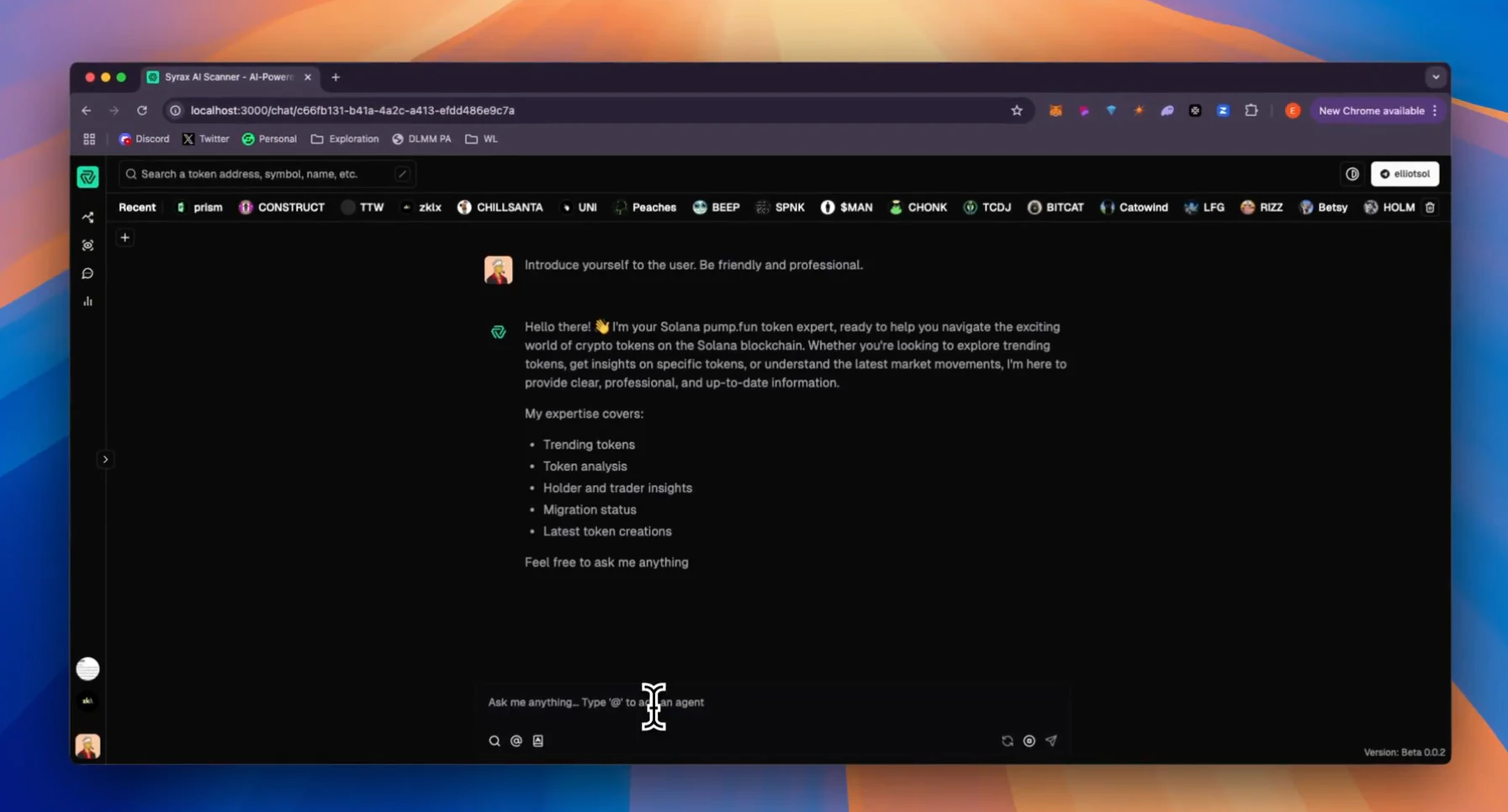The image size is (1508, 812).
Task: Click the MetaMask fox extension icon
Action: (1056, 110)
